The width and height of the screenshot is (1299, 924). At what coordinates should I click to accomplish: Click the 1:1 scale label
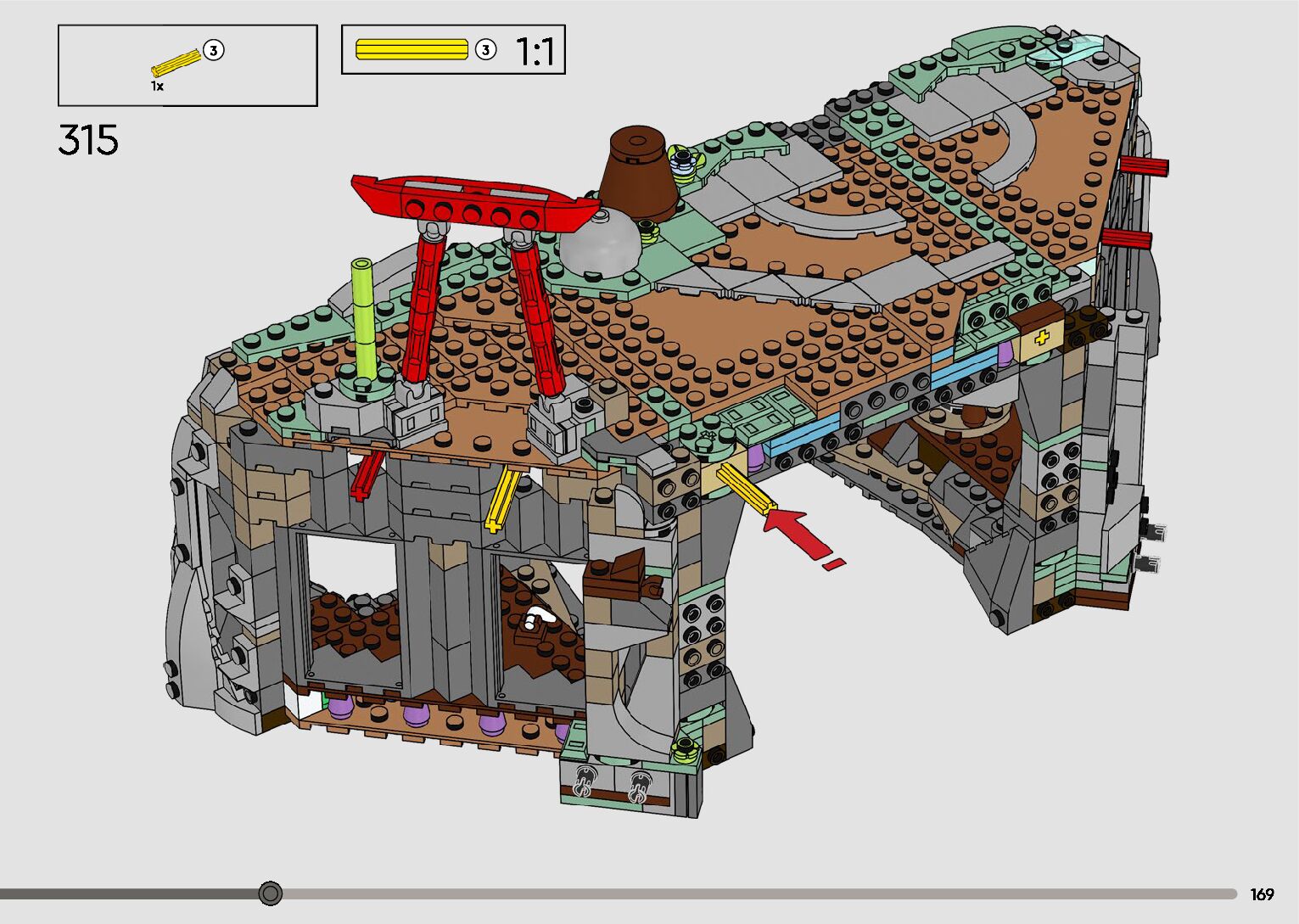pos(535,52)
